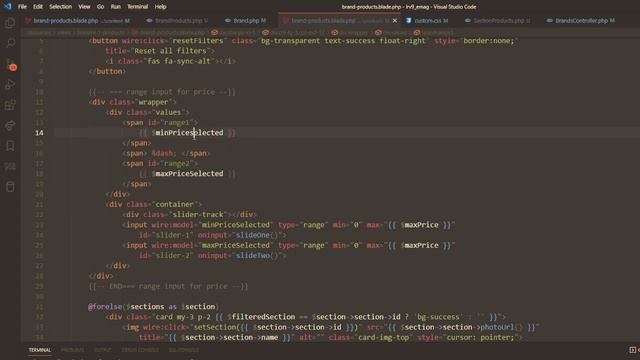
Task: Click the 'cursor: pointer;' style string
Action: tap(480, 337)
